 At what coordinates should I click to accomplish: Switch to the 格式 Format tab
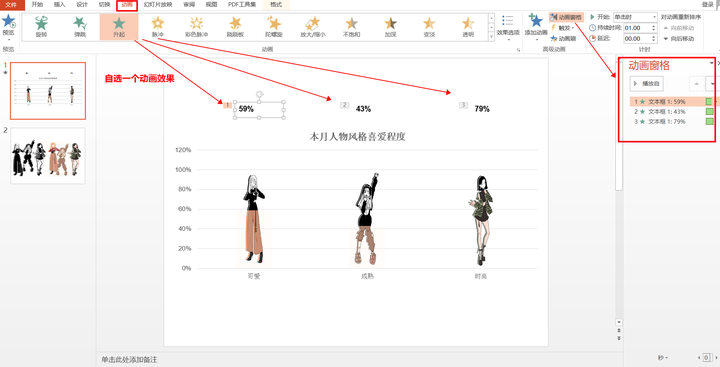pyautogui.click(x=276, y=5)
